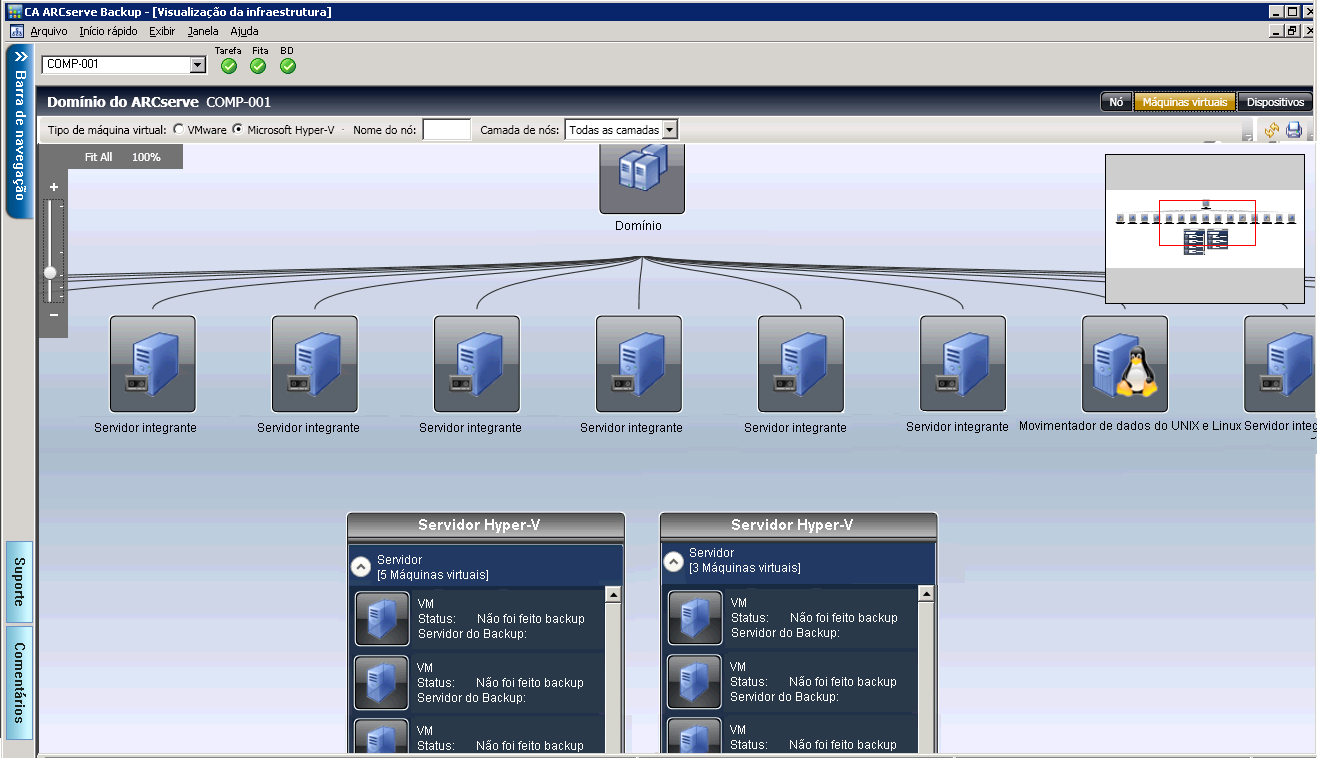Open the Camada de nós dropdown
The height and width of the screenshot is (758, 1317).
[670, 130]
